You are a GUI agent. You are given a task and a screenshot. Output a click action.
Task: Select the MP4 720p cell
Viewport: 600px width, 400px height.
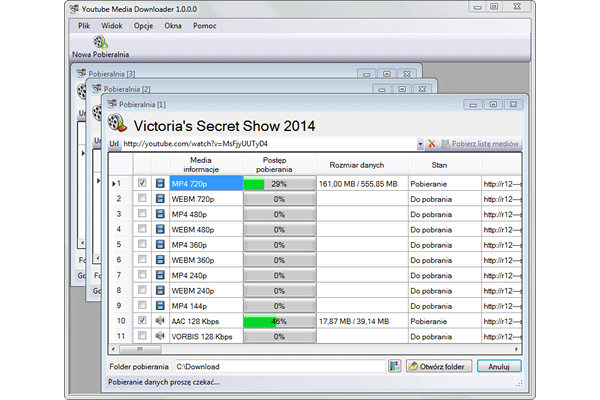click(x=206, y=184)
